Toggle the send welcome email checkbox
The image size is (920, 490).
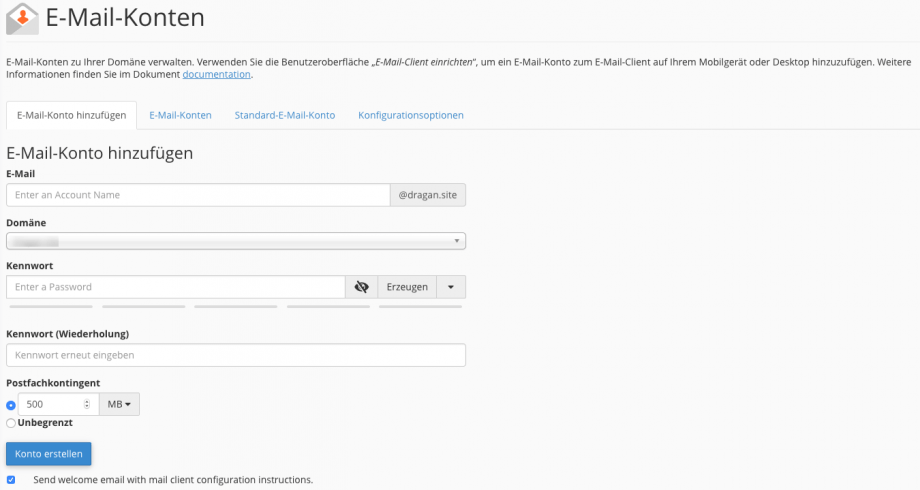coord(11,480)
